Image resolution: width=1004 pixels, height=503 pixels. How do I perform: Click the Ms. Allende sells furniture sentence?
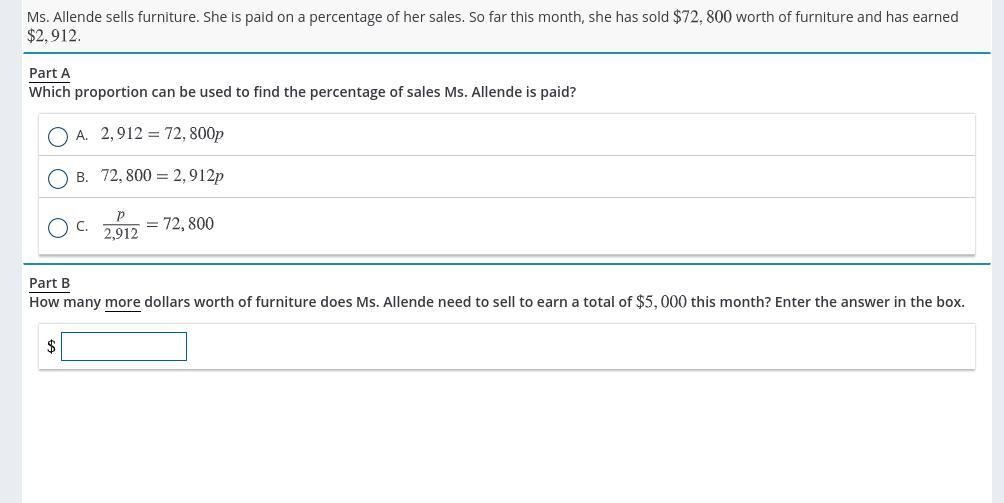(x=113, y=17)
